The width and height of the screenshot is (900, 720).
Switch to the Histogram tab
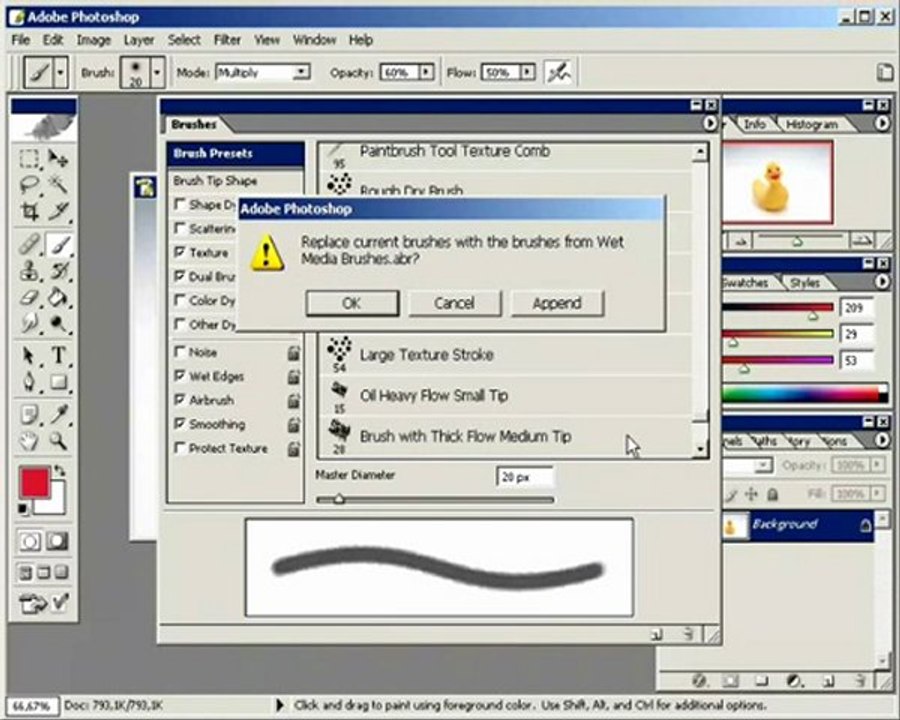(811, 124)
